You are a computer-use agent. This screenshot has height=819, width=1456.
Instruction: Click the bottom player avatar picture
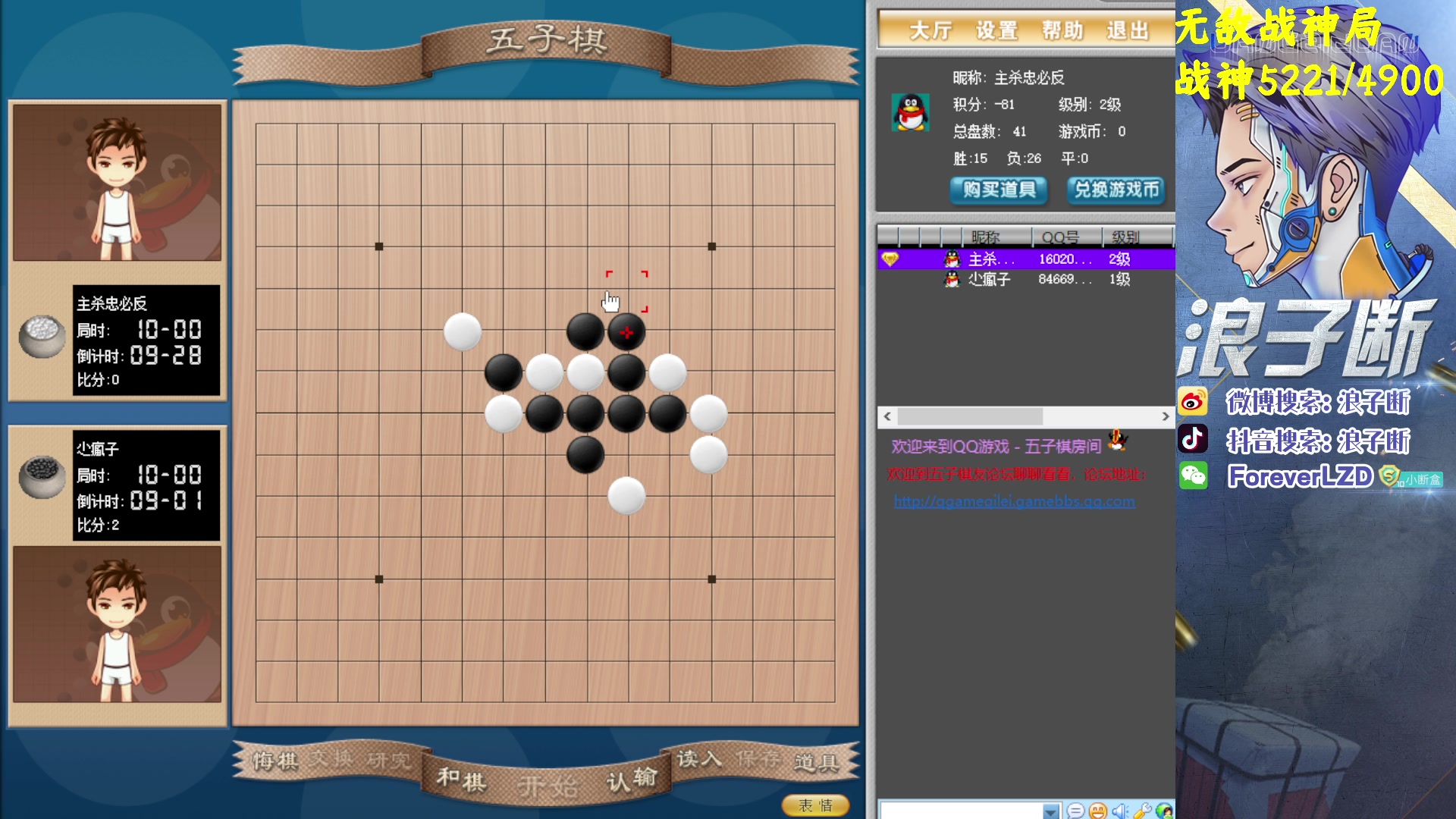tap(118, 624)
